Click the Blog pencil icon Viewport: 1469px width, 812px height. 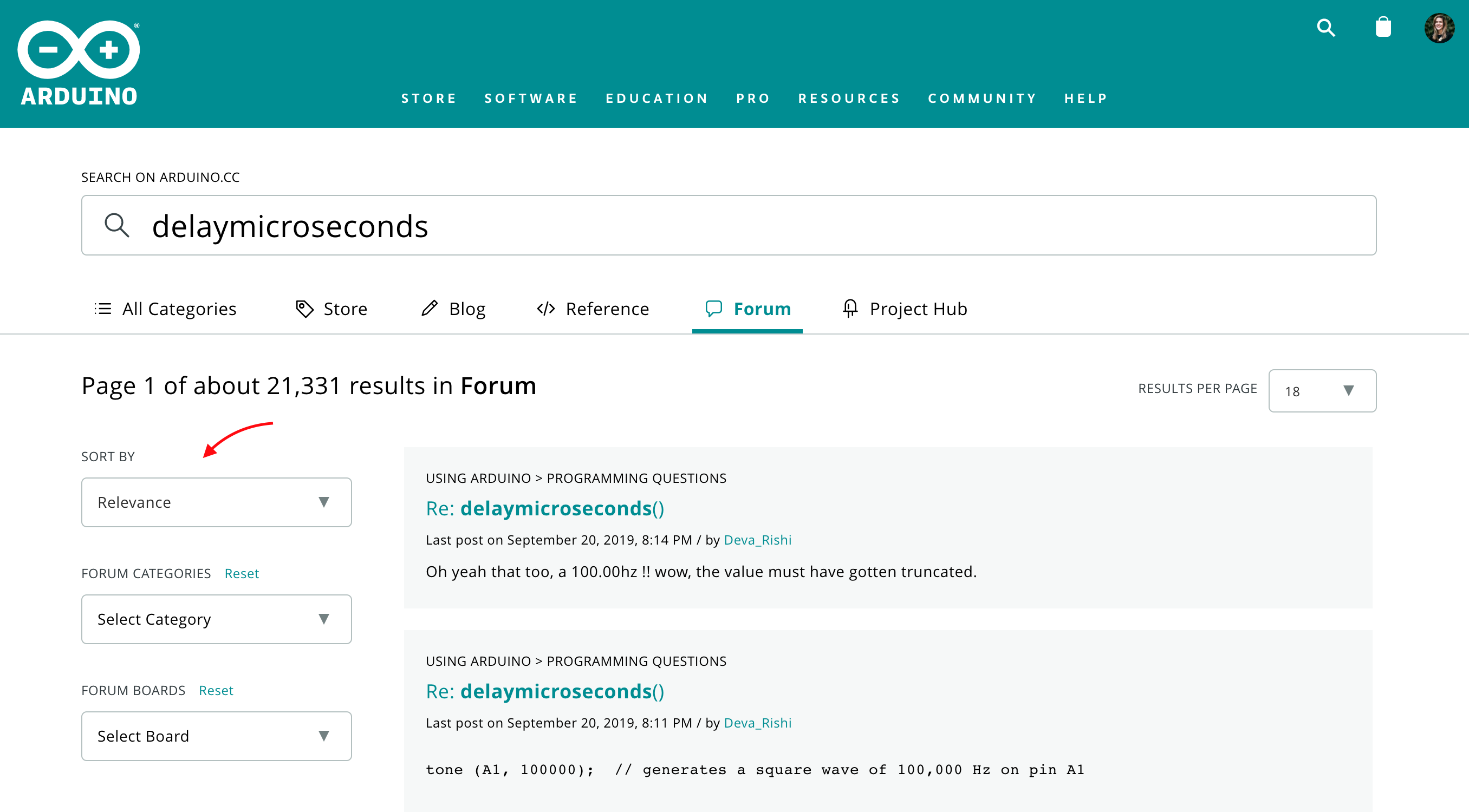(x=430, y=308)
